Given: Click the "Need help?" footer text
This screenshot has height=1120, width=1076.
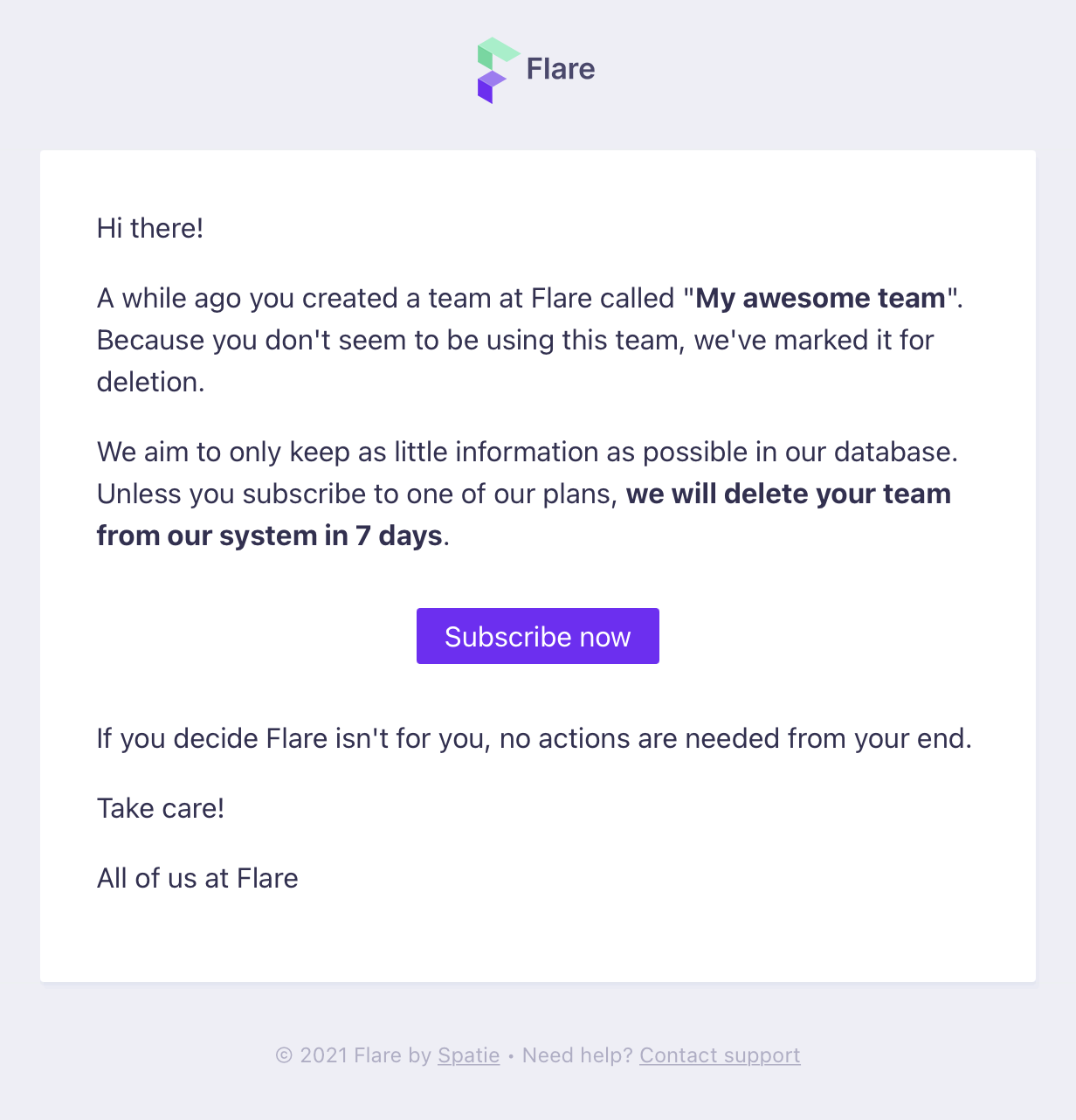Looking at the screenshot, I should coord(577,1055).
